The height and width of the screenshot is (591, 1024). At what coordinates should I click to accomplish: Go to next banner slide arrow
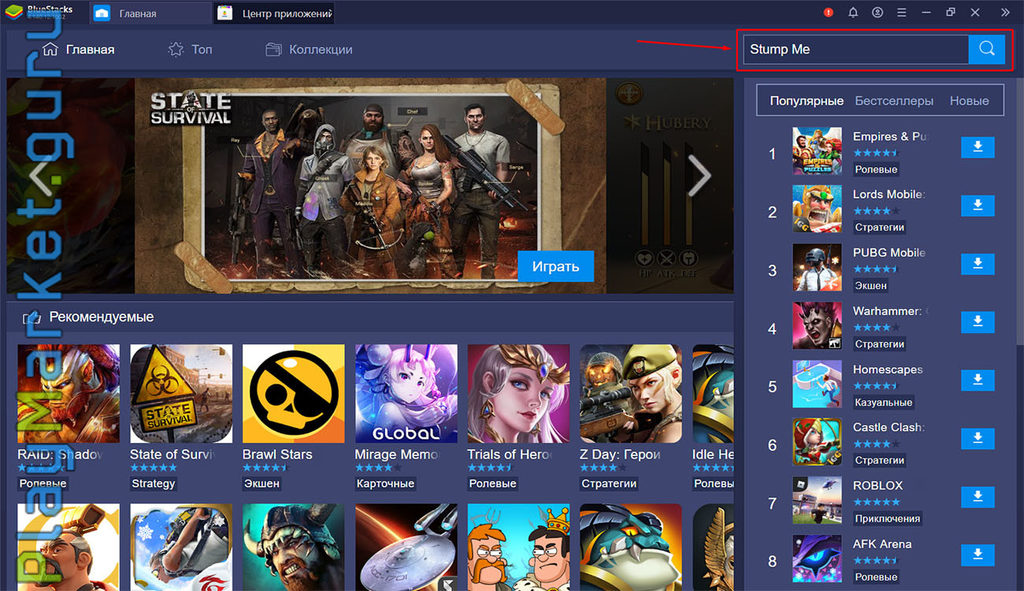coord(699,175)
